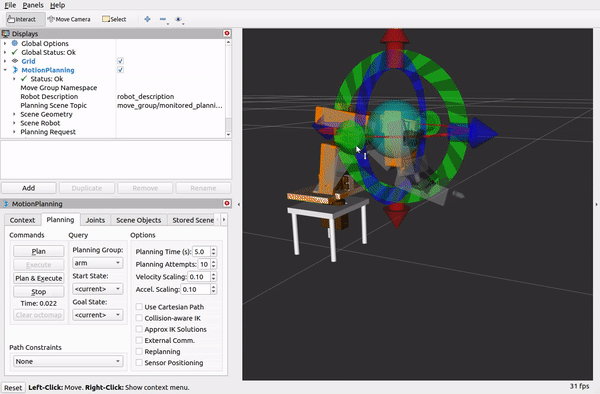The height and width of the screenshot is (394, 600).
Task: Close the MotionPlanning panel
Action: [x=227, y=203]
